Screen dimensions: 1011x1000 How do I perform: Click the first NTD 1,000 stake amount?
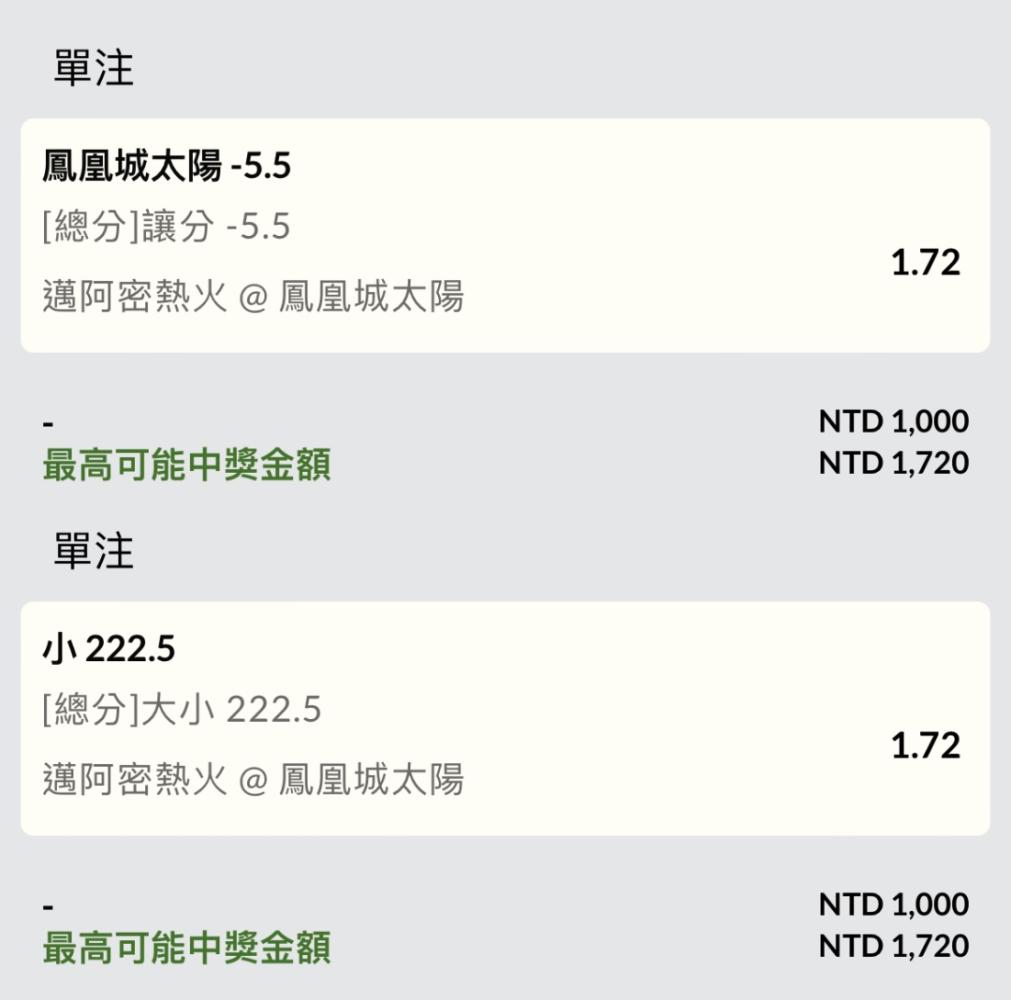tap(894, 422)
